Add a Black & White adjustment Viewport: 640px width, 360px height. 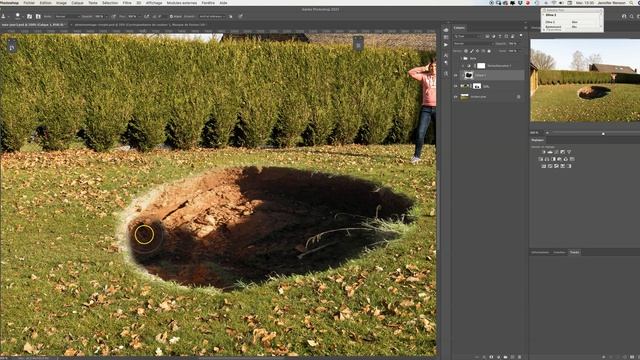tap(553, 159)
